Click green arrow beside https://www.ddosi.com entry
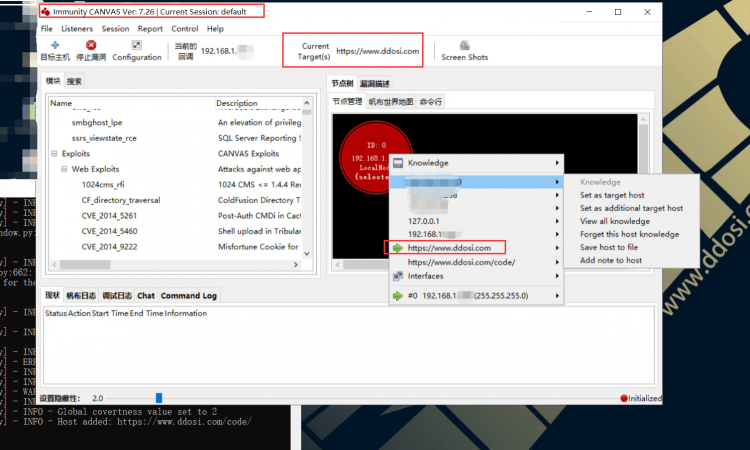This screenshot has height=450, width=750. click(x=398, y=248)
